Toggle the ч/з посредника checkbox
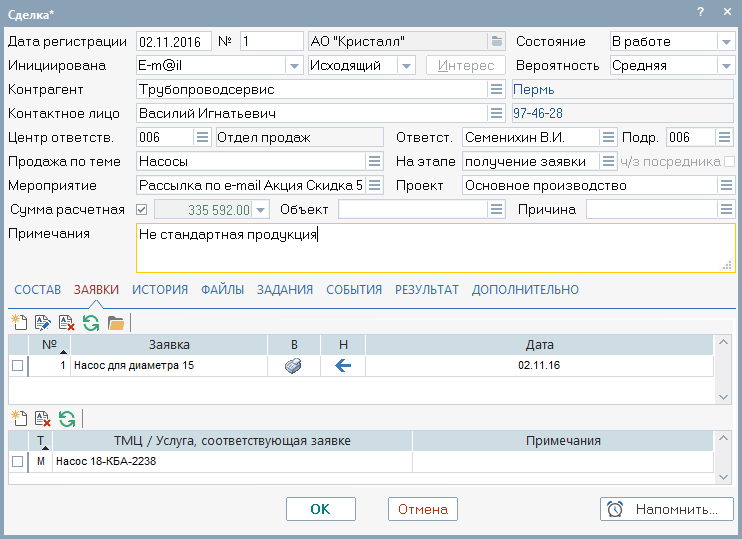The height and width of the screenshot is (539, 742). [x=729, y=162]
